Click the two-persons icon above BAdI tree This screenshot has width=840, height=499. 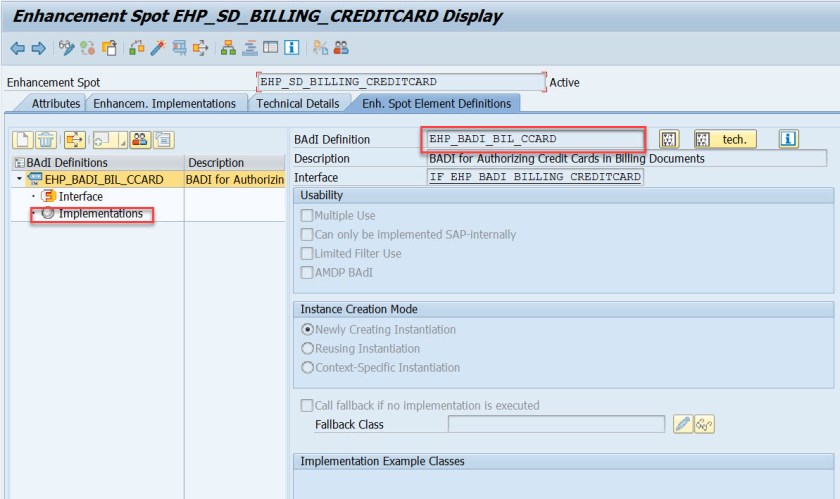(140, 140)
